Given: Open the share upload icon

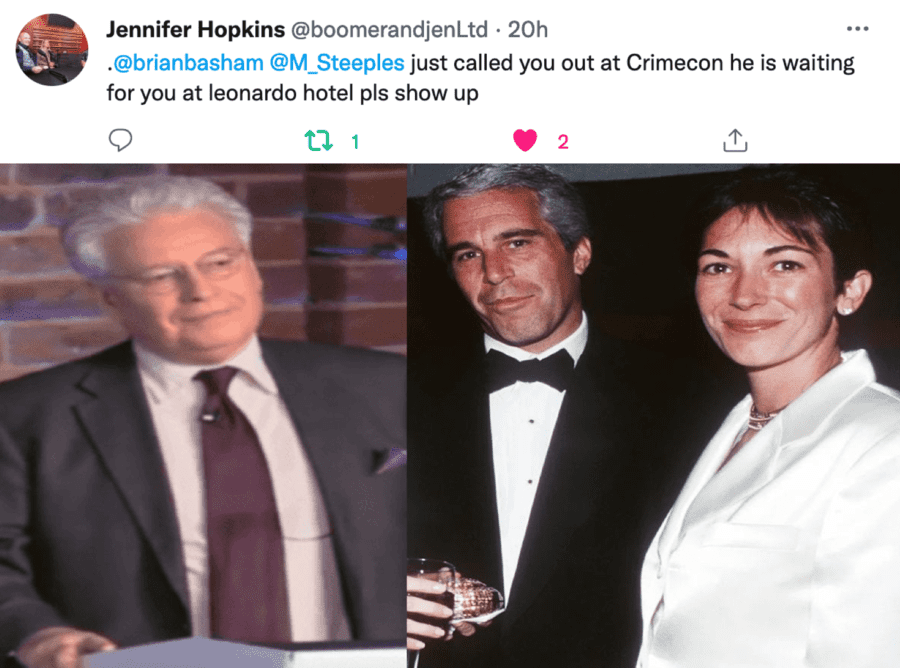Looking at the screenshot, I should click(735, 140).
